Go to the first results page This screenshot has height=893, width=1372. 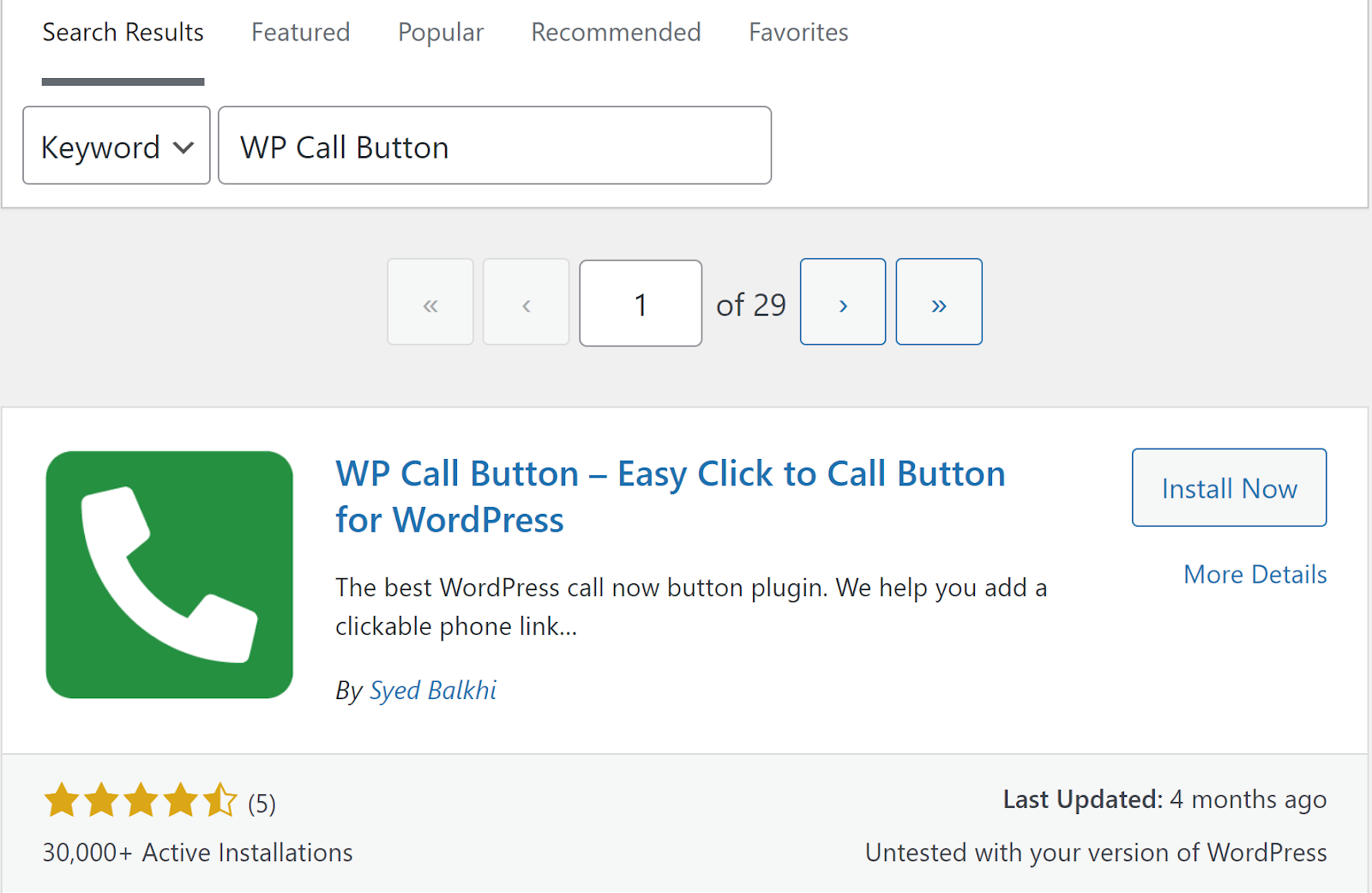[430, 302]
